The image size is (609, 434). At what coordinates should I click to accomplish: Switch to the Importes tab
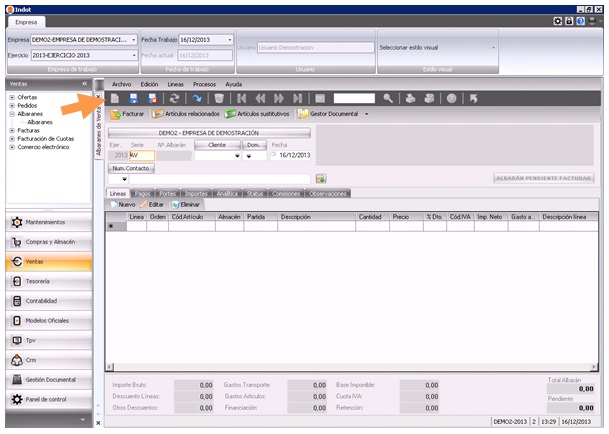pos(196,193)
